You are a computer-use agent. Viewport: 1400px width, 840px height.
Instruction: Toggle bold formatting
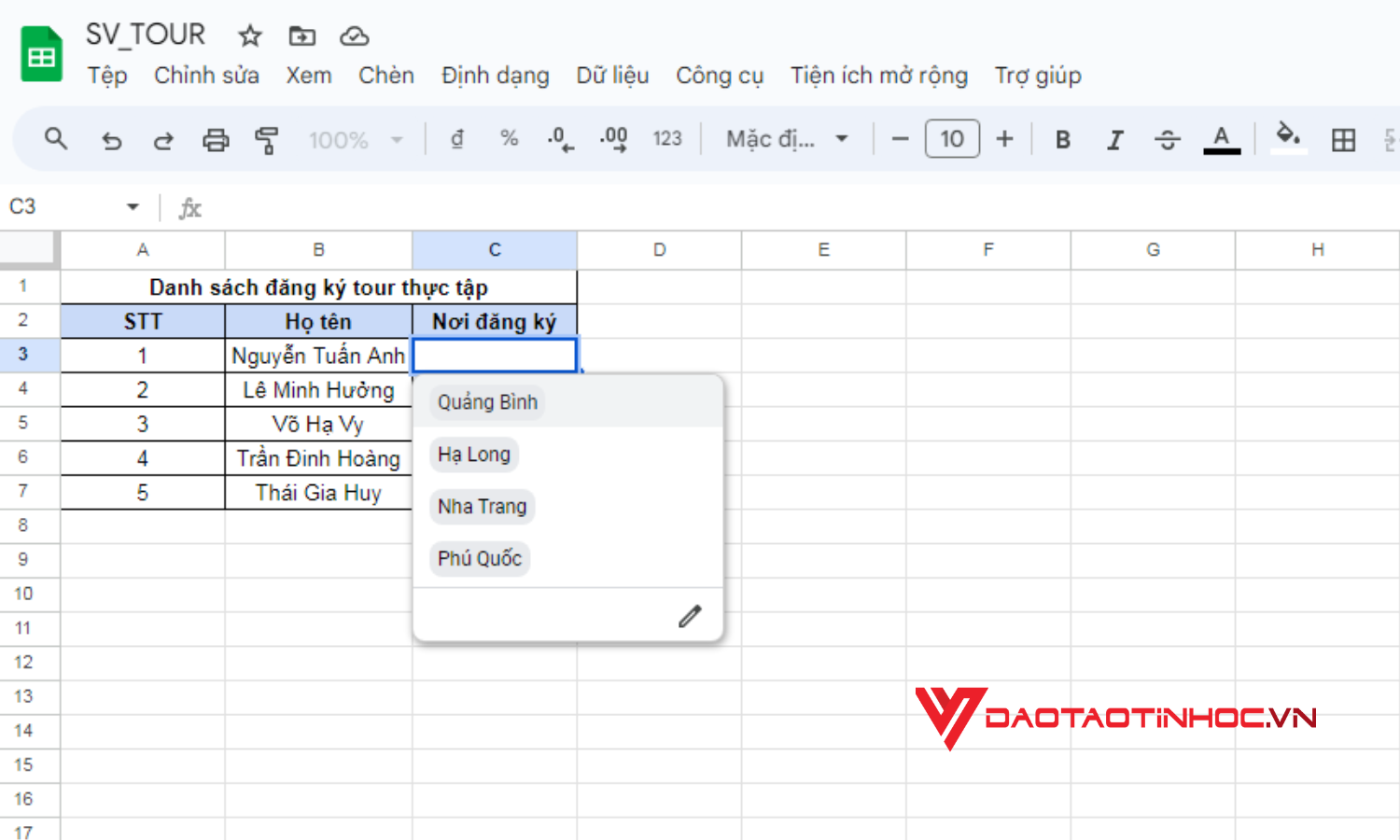point(1062,140)
